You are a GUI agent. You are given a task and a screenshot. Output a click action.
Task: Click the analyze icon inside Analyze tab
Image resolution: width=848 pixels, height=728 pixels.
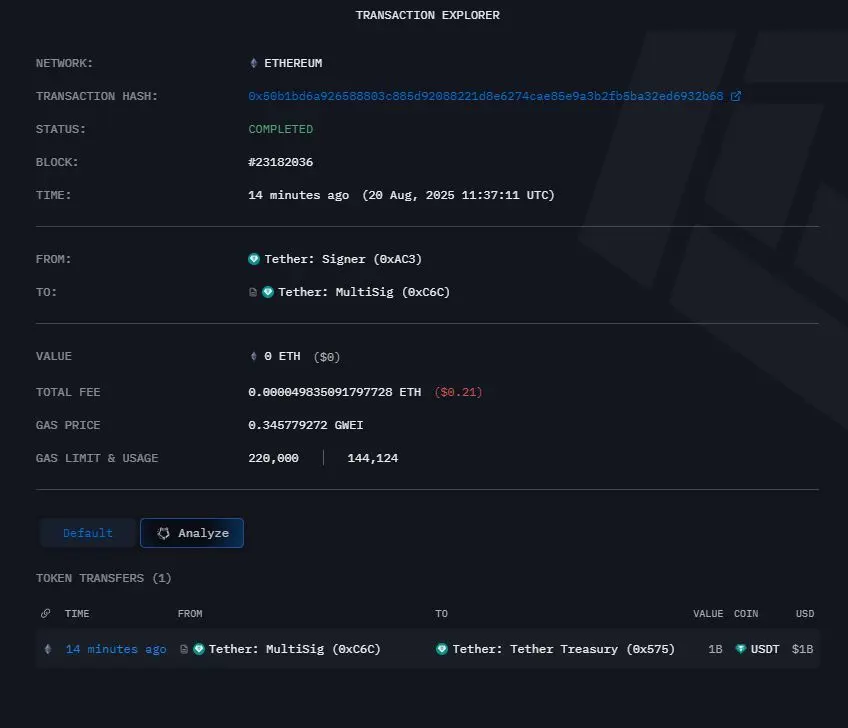click(163, 533)
